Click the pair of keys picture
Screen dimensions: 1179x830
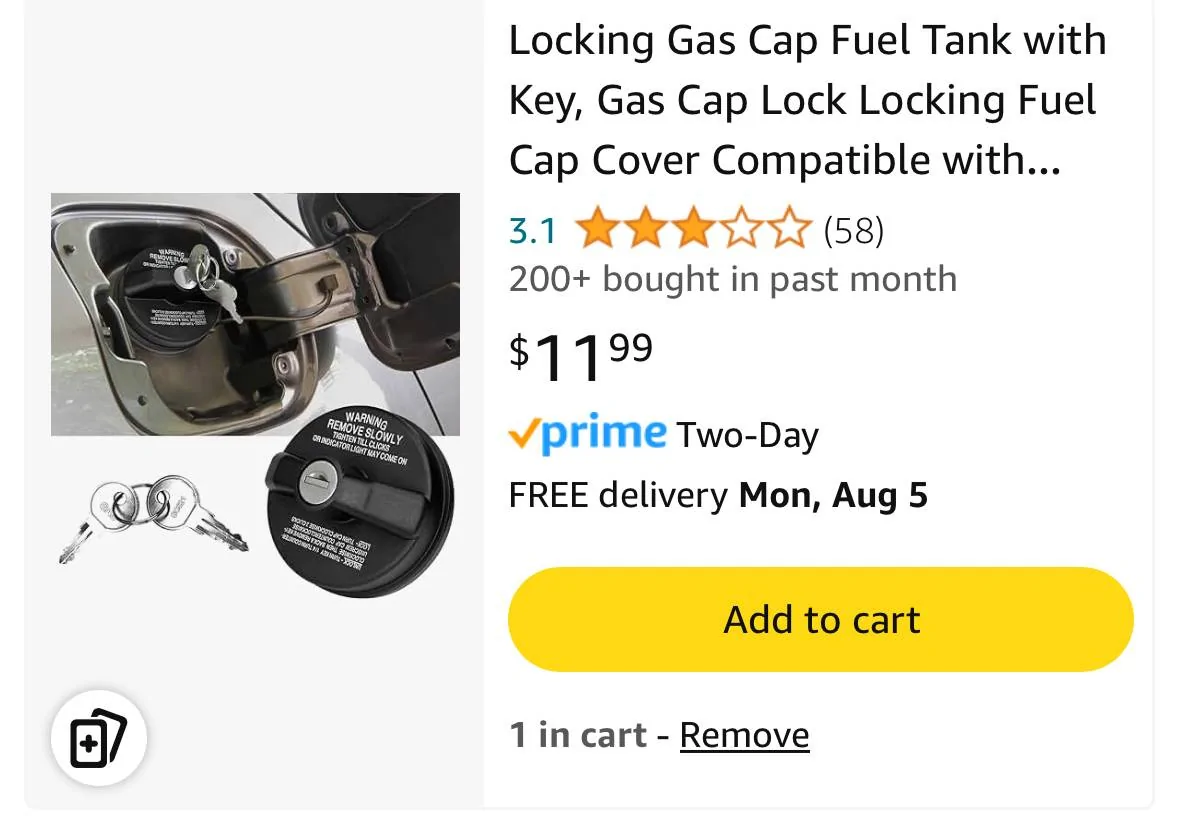pyautogui.click(x=152, y=517)
